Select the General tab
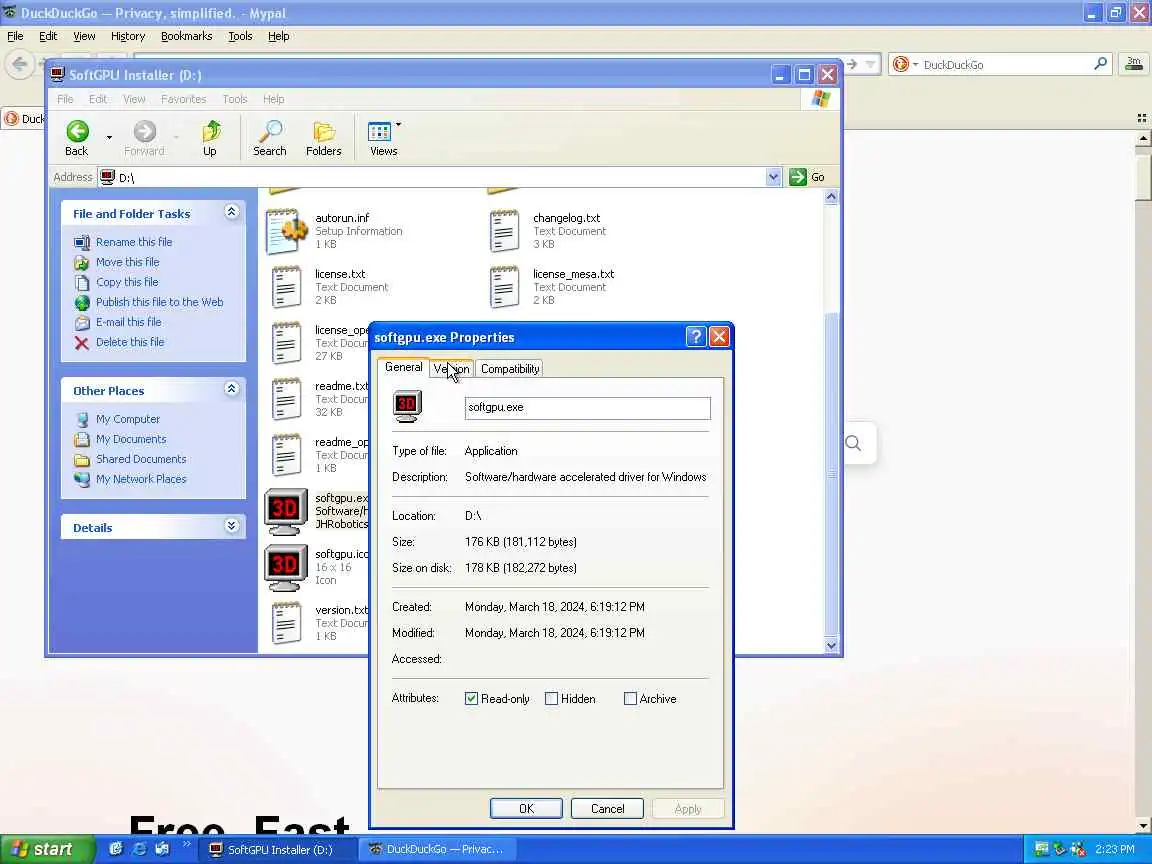Image resolution: width=1152 pixels, height=864 pixels. coord(403,367)
